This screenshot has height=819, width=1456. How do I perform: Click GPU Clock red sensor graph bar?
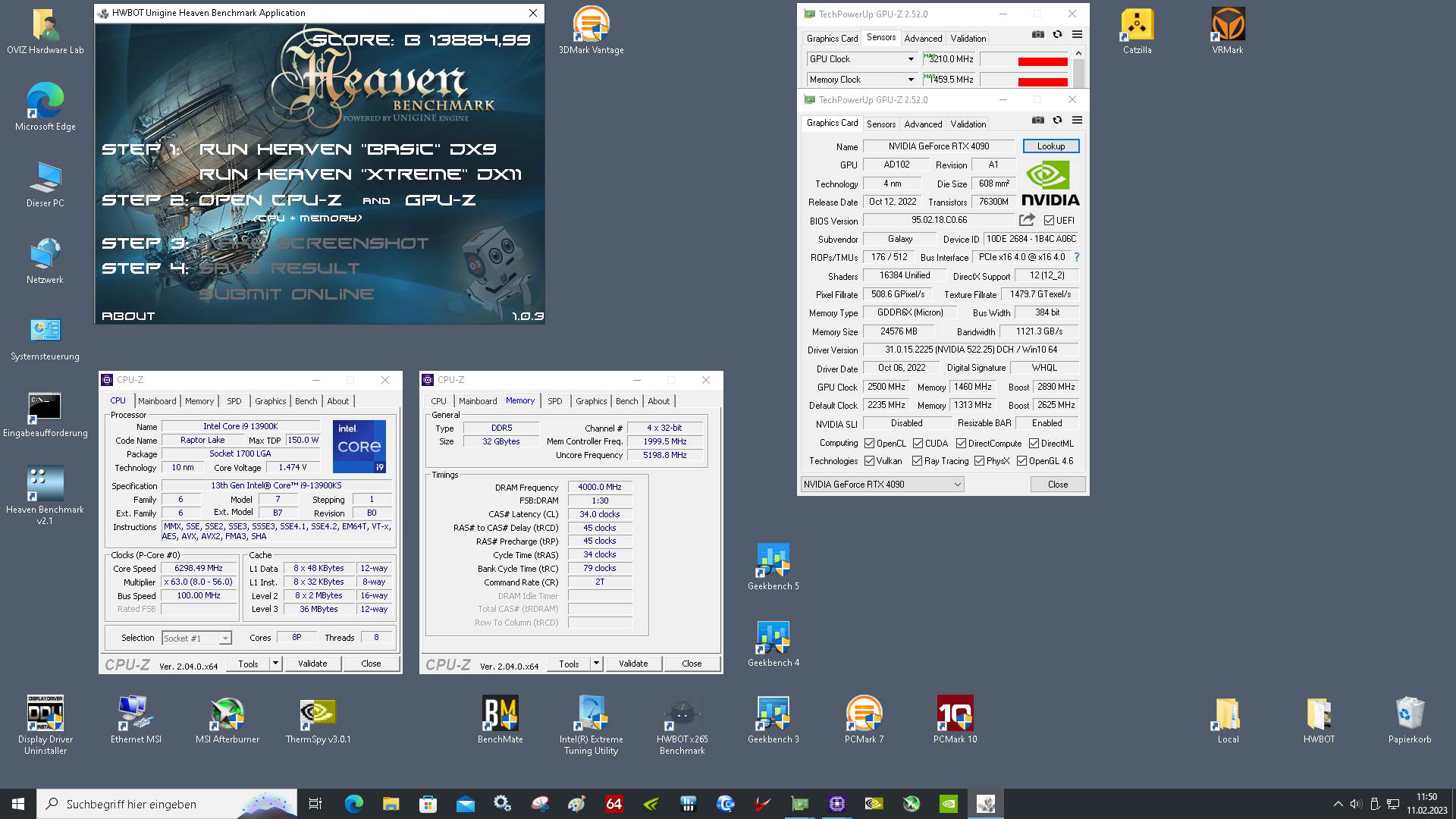(1043, 61)
